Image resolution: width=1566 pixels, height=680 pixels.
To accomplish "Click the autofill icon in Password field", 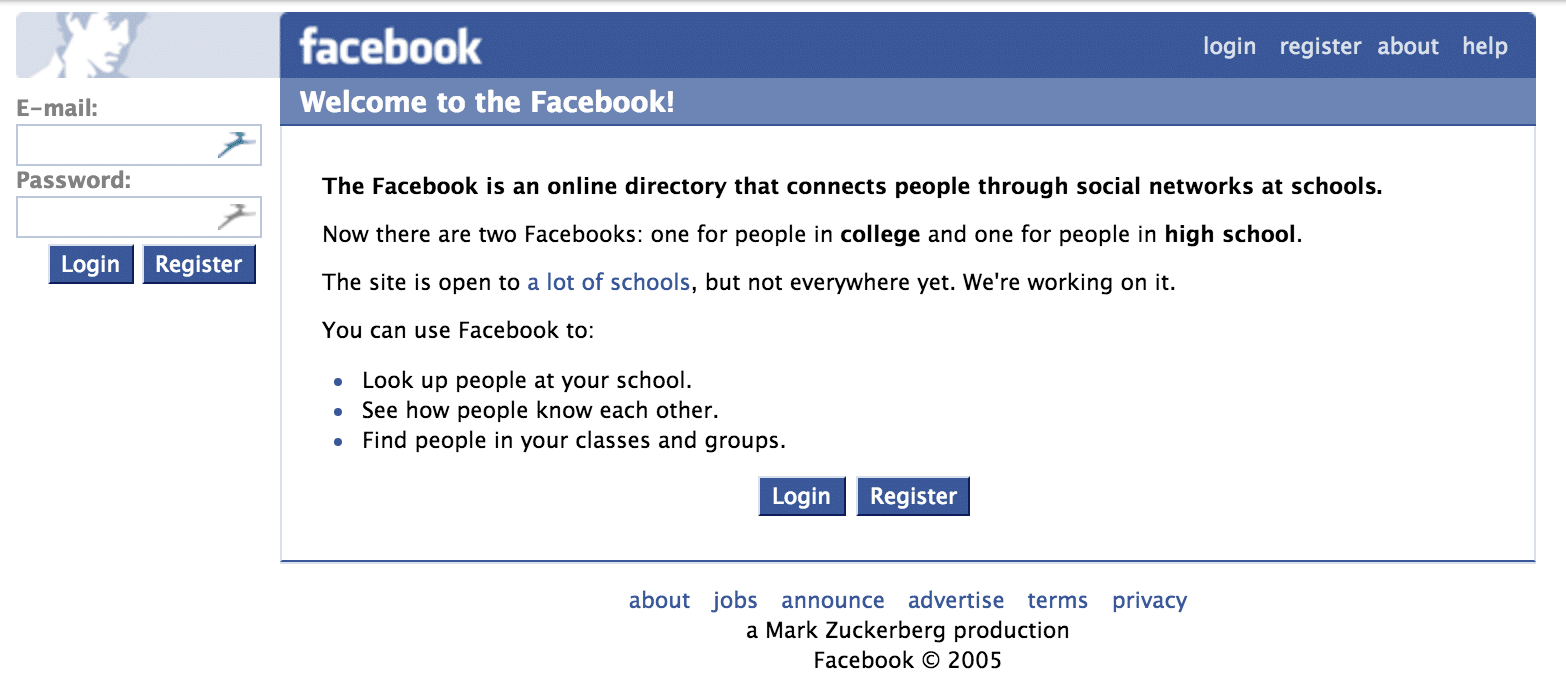I will coord(236,217).
